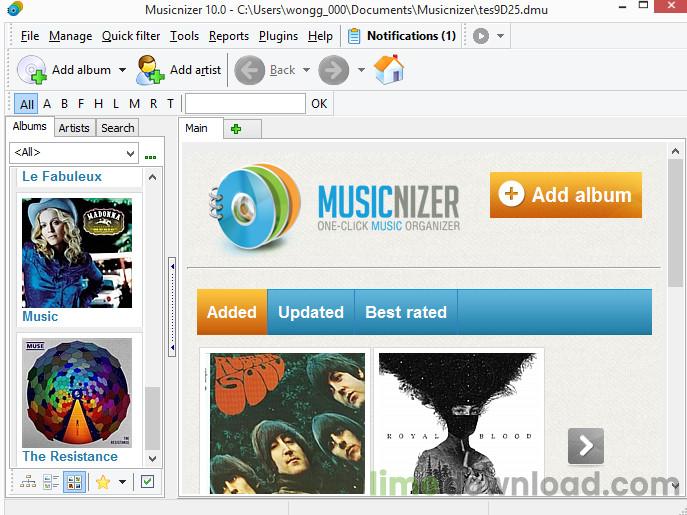The height and width of the screenshot is (515, 687).
Task: Filter albums by letter B
Action: (x=64, y=104)
